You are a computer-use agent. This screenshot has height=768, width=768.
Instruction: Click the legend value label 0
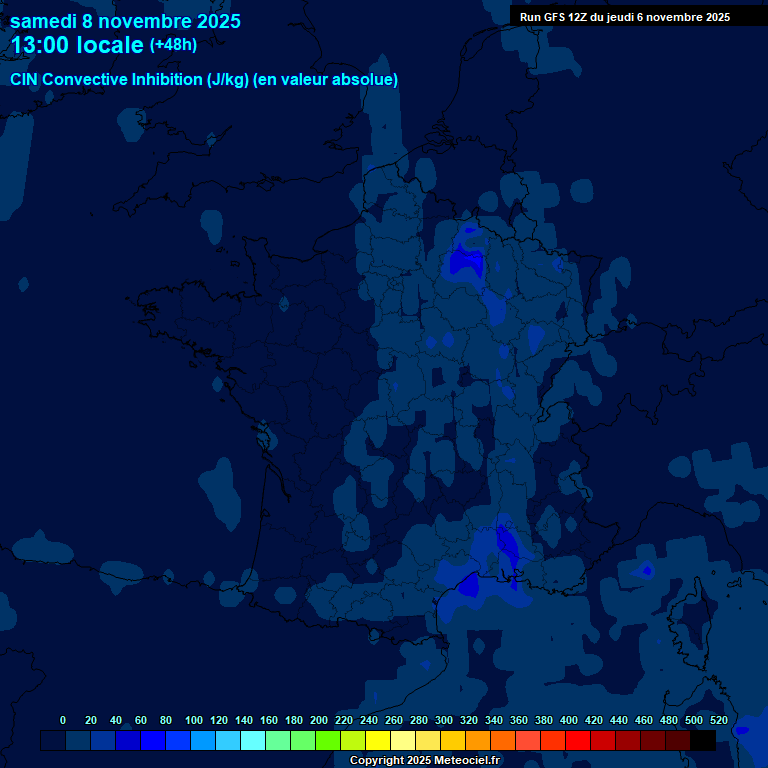[63, 720]
